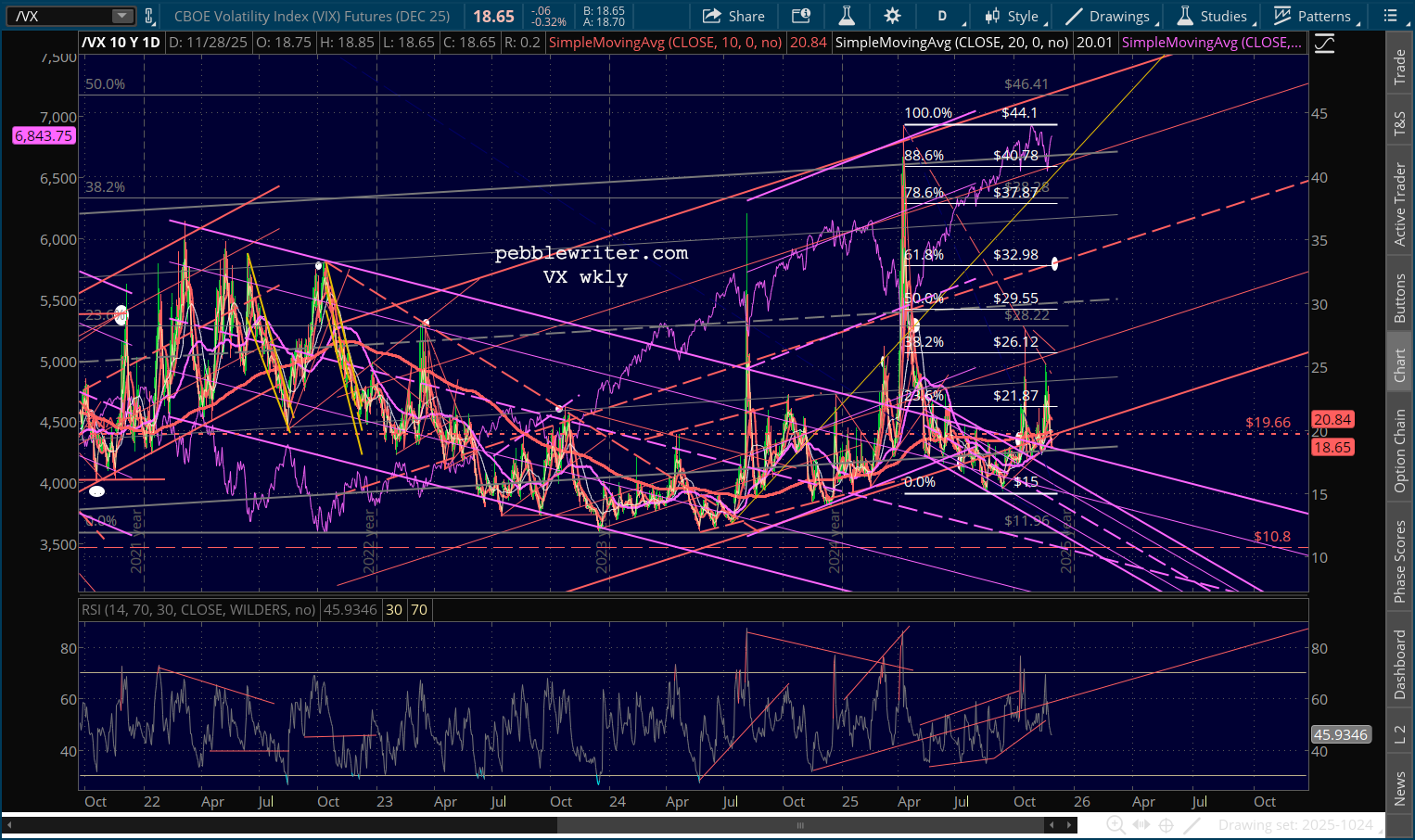Click the horizontal pan arrows icon
The height and width of the screenshot is (840, 1415).
coord(1141,824)
